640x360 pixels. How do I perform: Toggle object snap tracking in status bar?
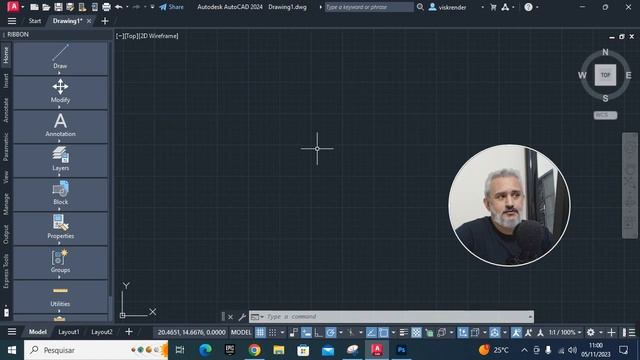click(371, 332)
